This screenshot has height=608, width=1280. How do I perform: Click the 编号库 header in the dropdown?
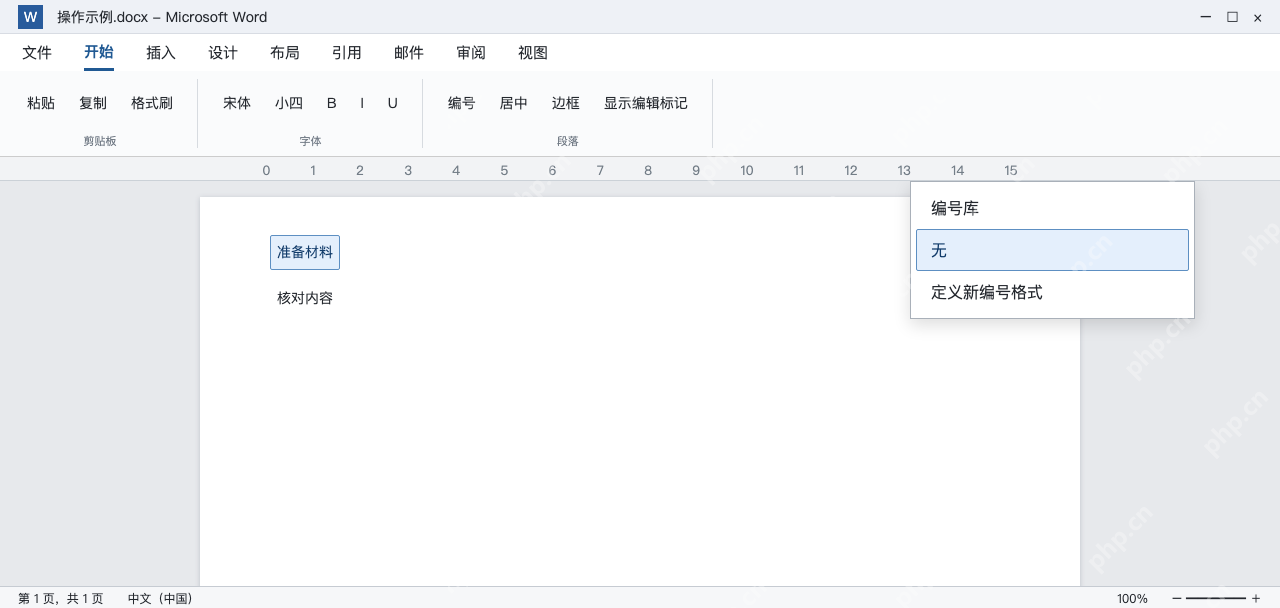(x=955, y=208)
